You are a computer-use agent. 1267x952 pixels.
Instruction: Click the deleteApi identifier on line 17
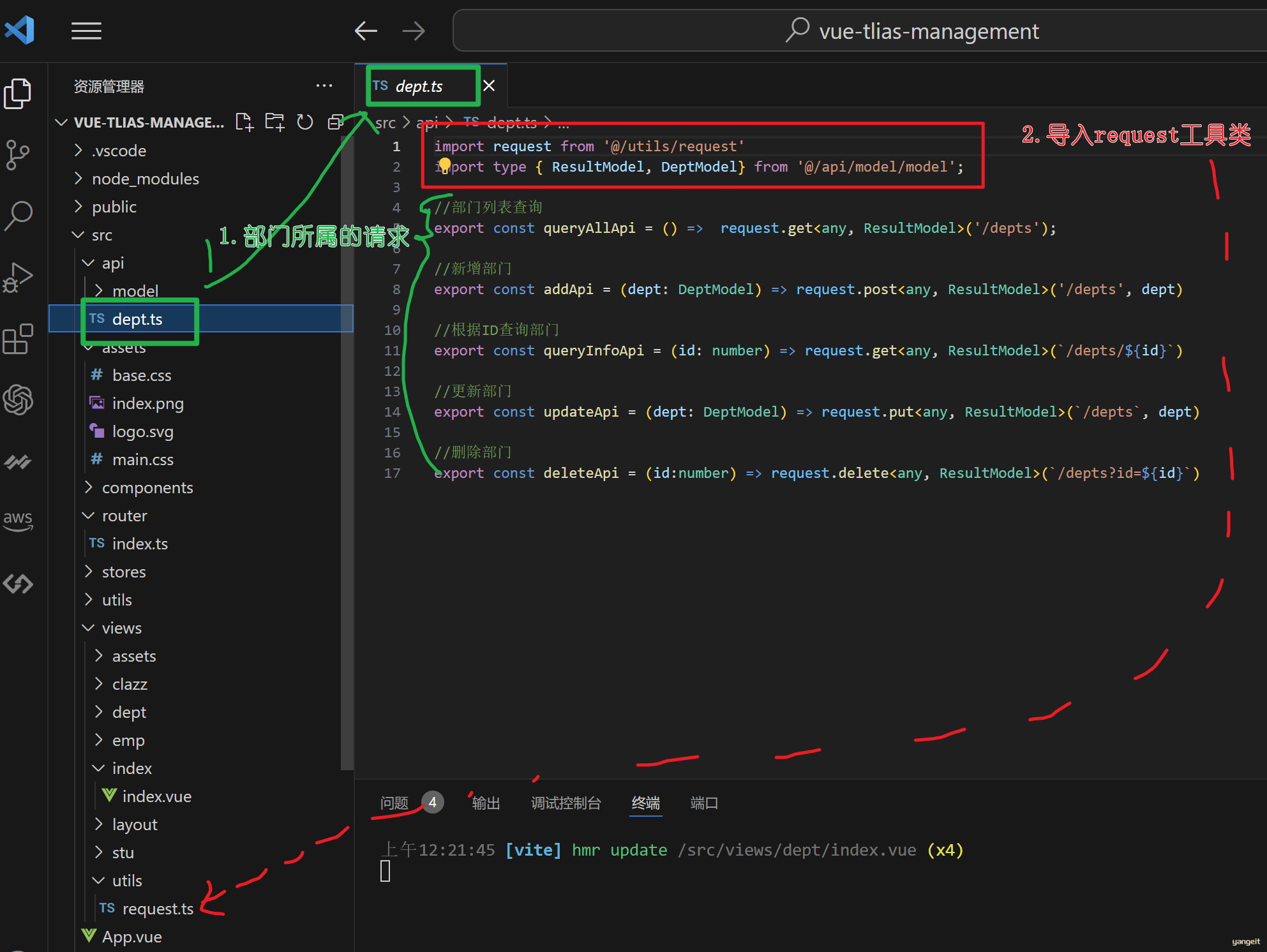point(581,473)
